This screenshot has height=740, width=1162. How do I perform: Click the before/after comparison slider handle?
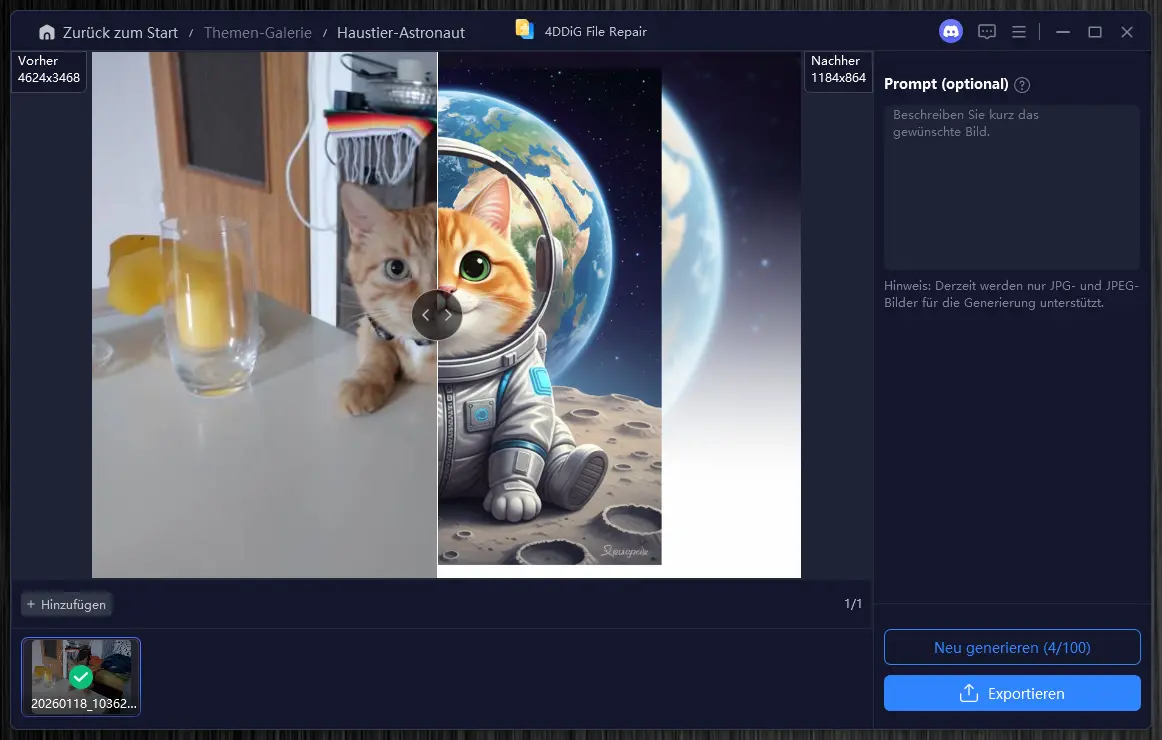click(437, 315)
